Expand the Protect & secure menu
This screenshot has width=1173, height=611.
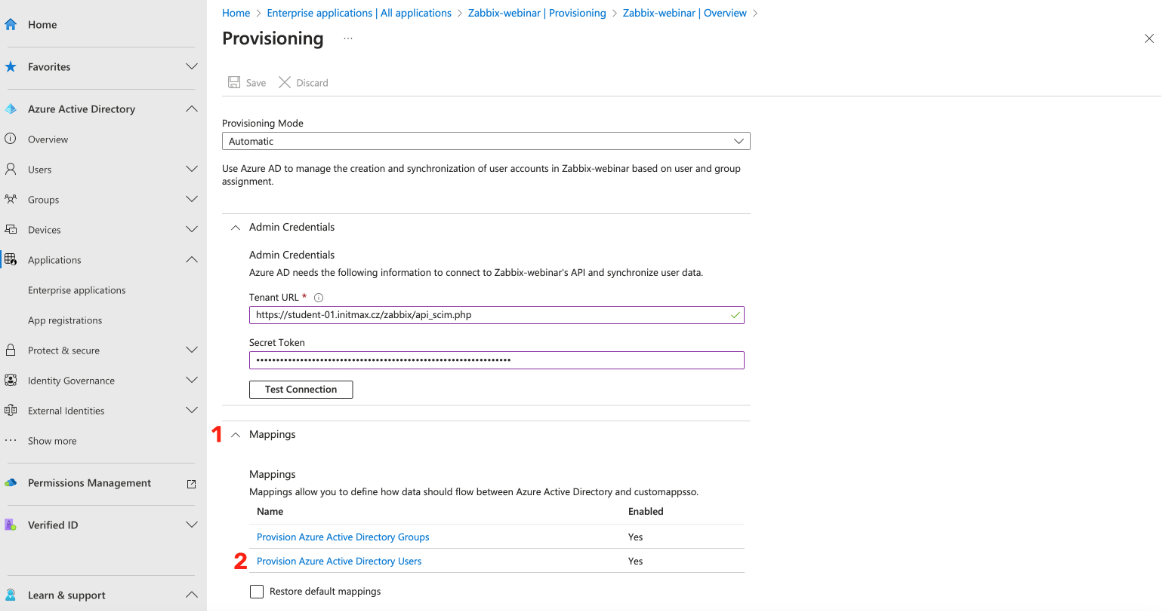192,350
